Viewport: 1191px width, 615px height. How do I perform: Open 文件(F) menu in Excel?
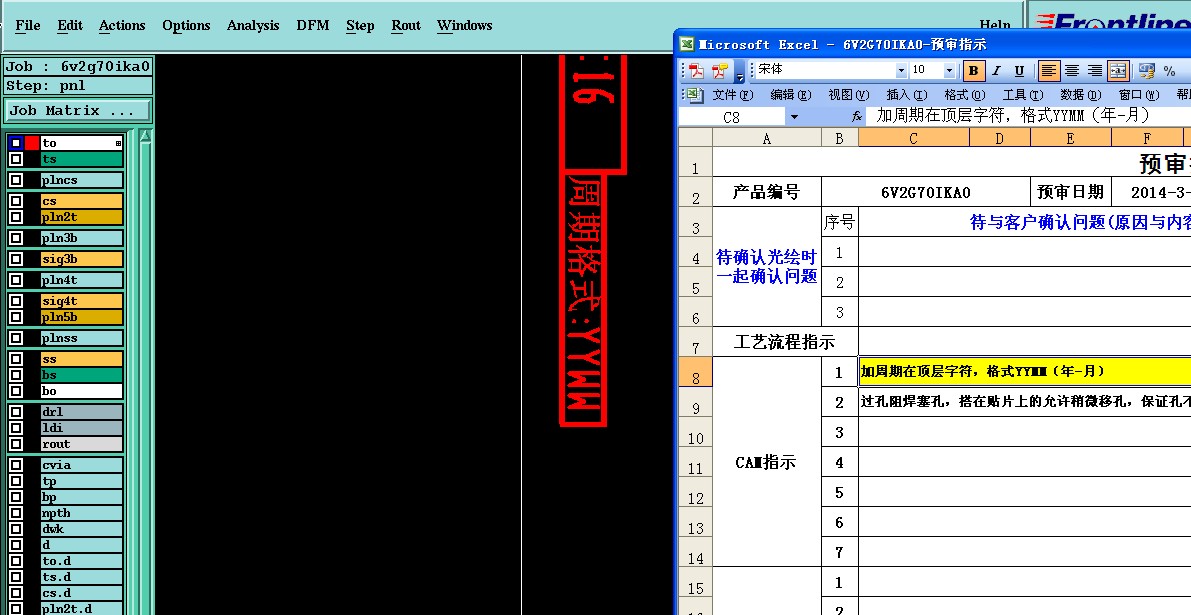tap(732, 95)
